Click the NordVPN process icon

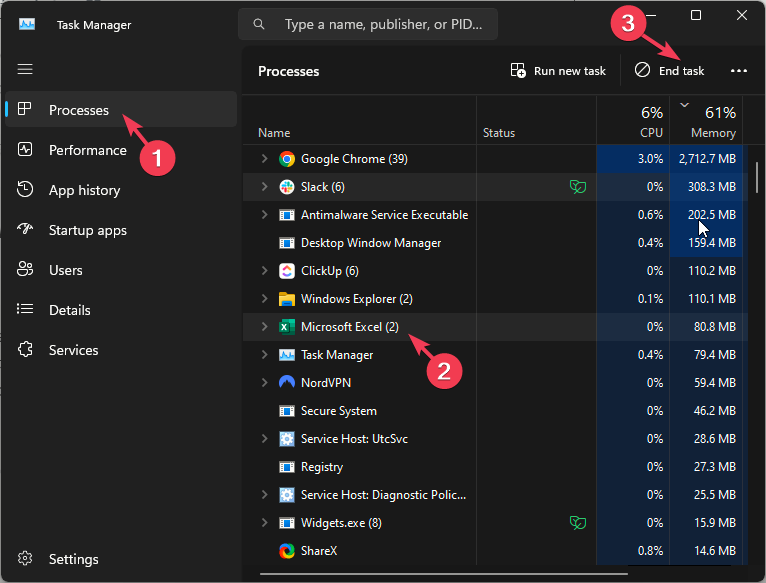click(287, 383)
